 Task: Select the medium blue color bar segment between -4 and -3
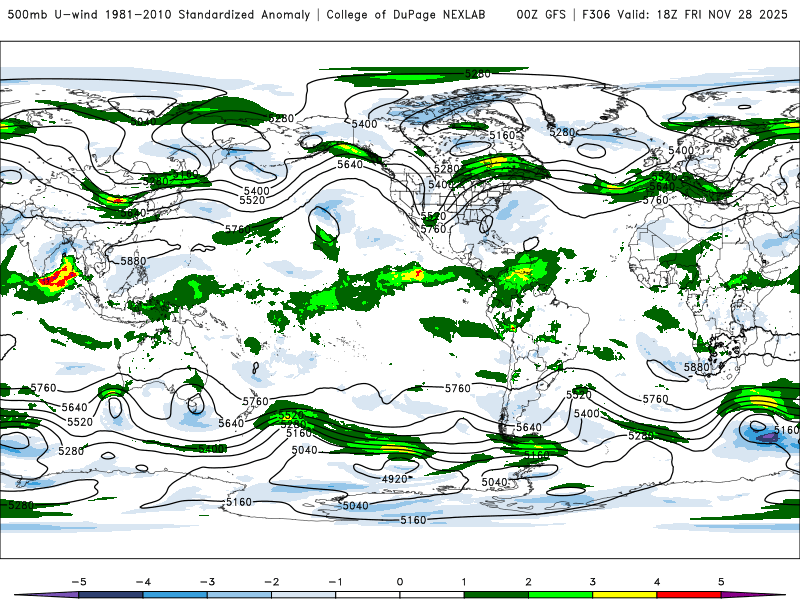click(175, 595)
